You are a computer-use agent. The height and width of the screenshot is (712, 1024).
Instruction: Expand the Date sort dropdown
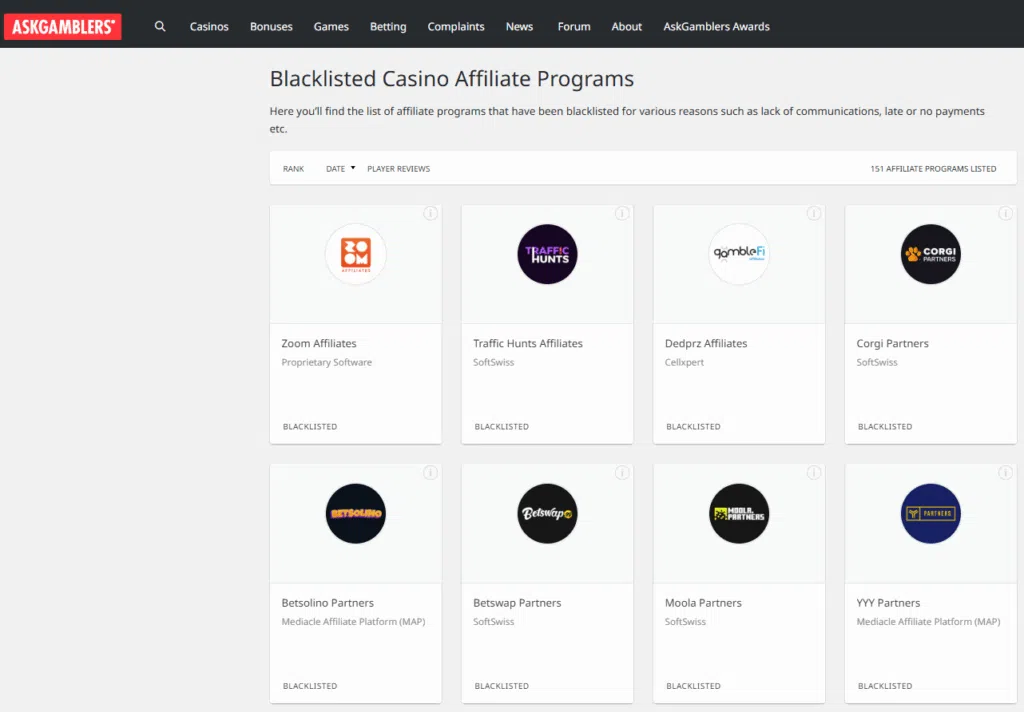(340, 169)
